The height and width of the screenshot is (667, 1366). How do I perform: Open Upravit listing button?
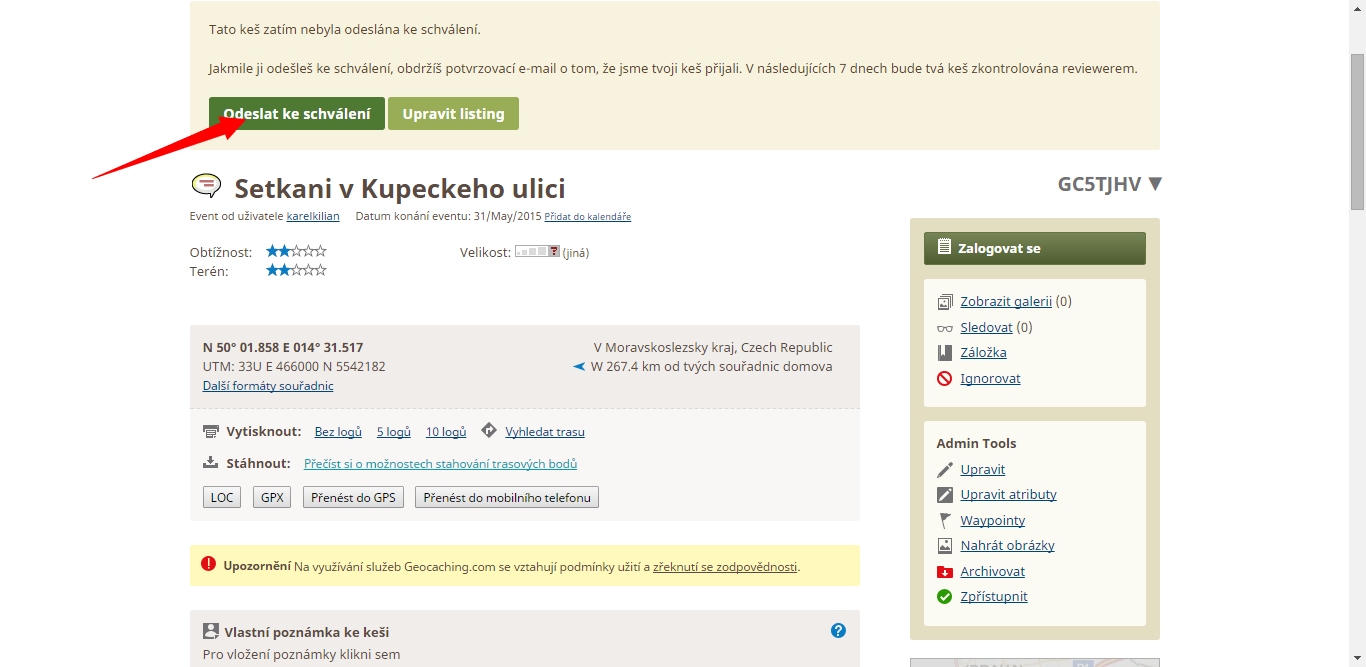(x=453, y=114)
